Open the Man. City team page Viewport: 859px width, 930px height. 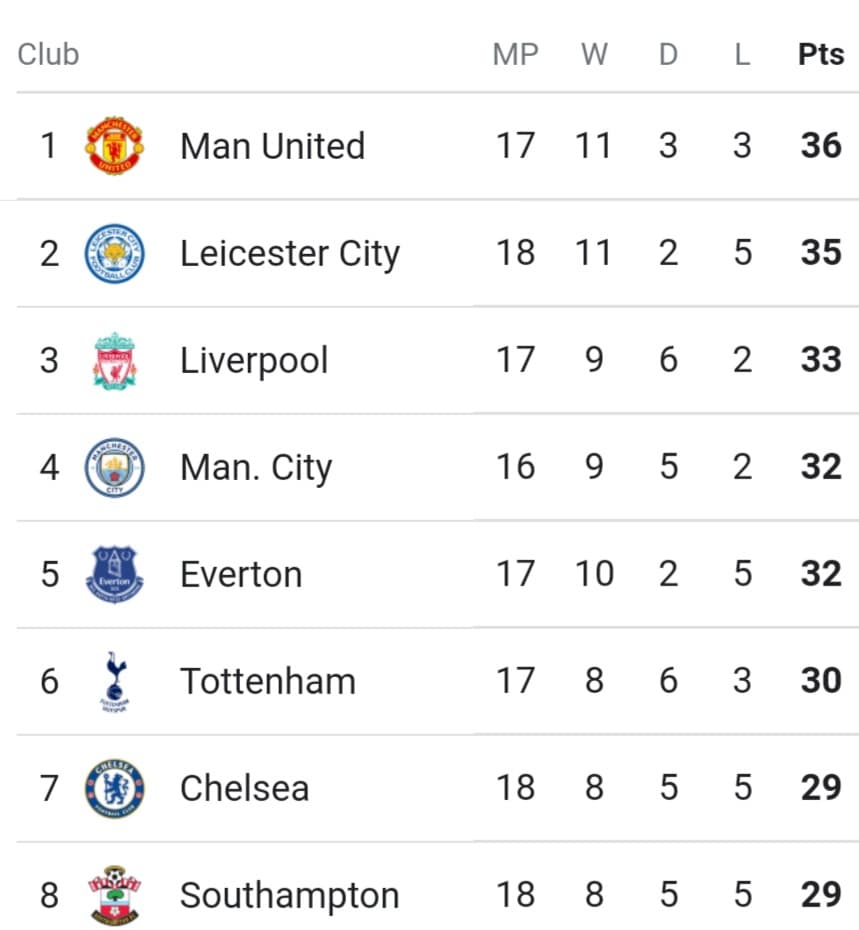[256, 468]
